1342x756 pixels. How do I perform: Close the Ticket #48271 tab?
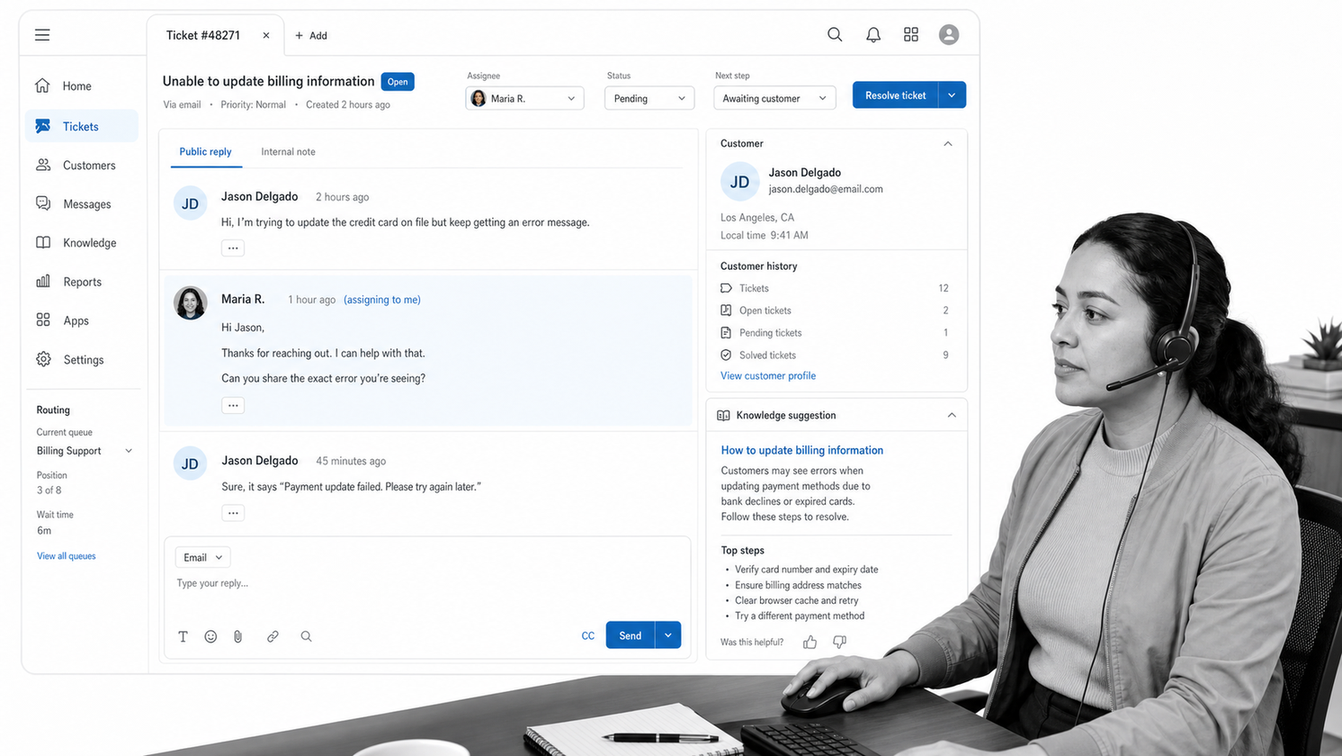(x=266, y=35)
